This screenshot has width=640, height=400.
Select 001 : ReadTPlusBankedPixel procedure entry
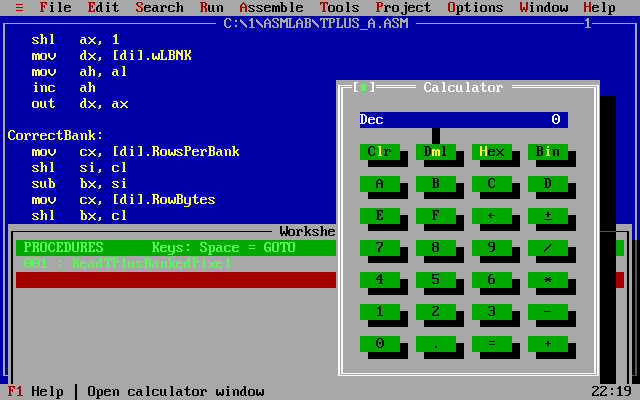pyautogui.click(x=127, y=264)
